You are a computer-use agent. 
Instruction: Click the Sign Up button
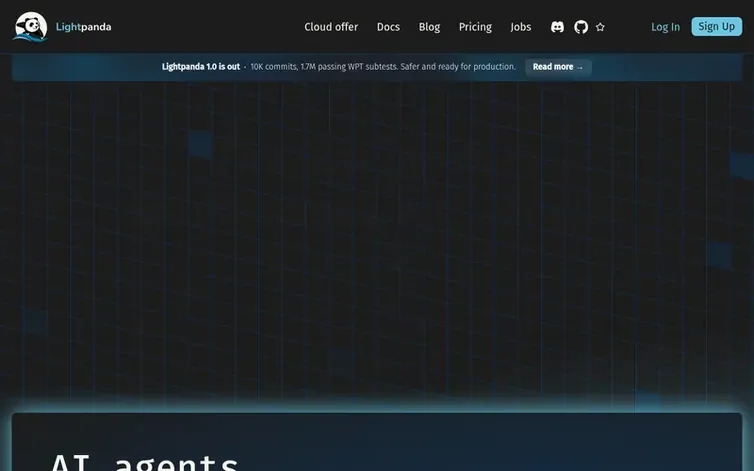click(x=716, y=26)
